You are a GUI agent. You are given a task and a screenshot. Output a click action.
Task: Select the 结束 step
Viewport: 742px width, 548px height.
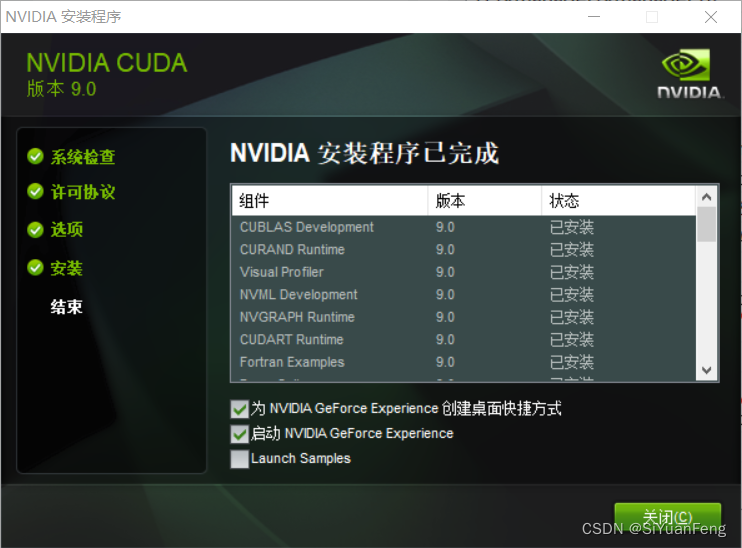click(x=67, y=307)
